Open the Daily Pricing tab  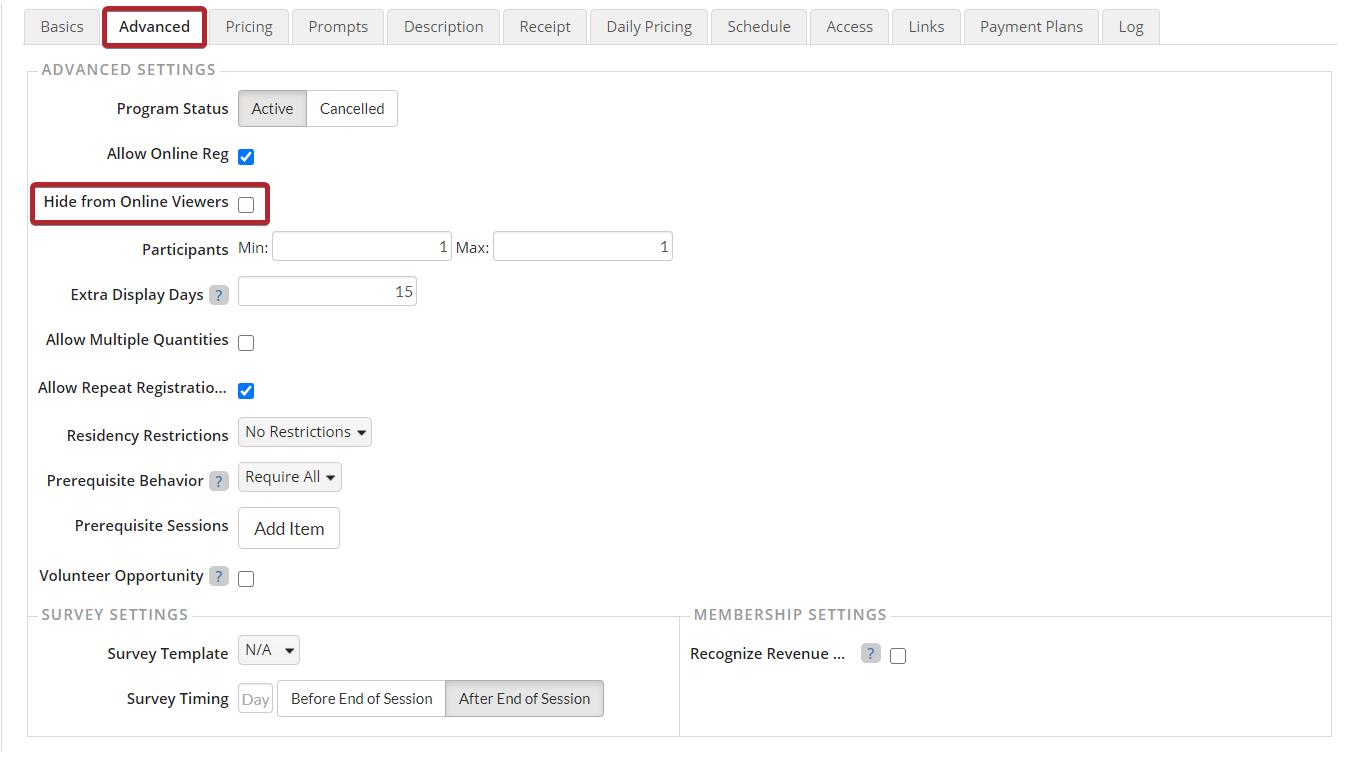pyautogui.click(x=649, y=27)
